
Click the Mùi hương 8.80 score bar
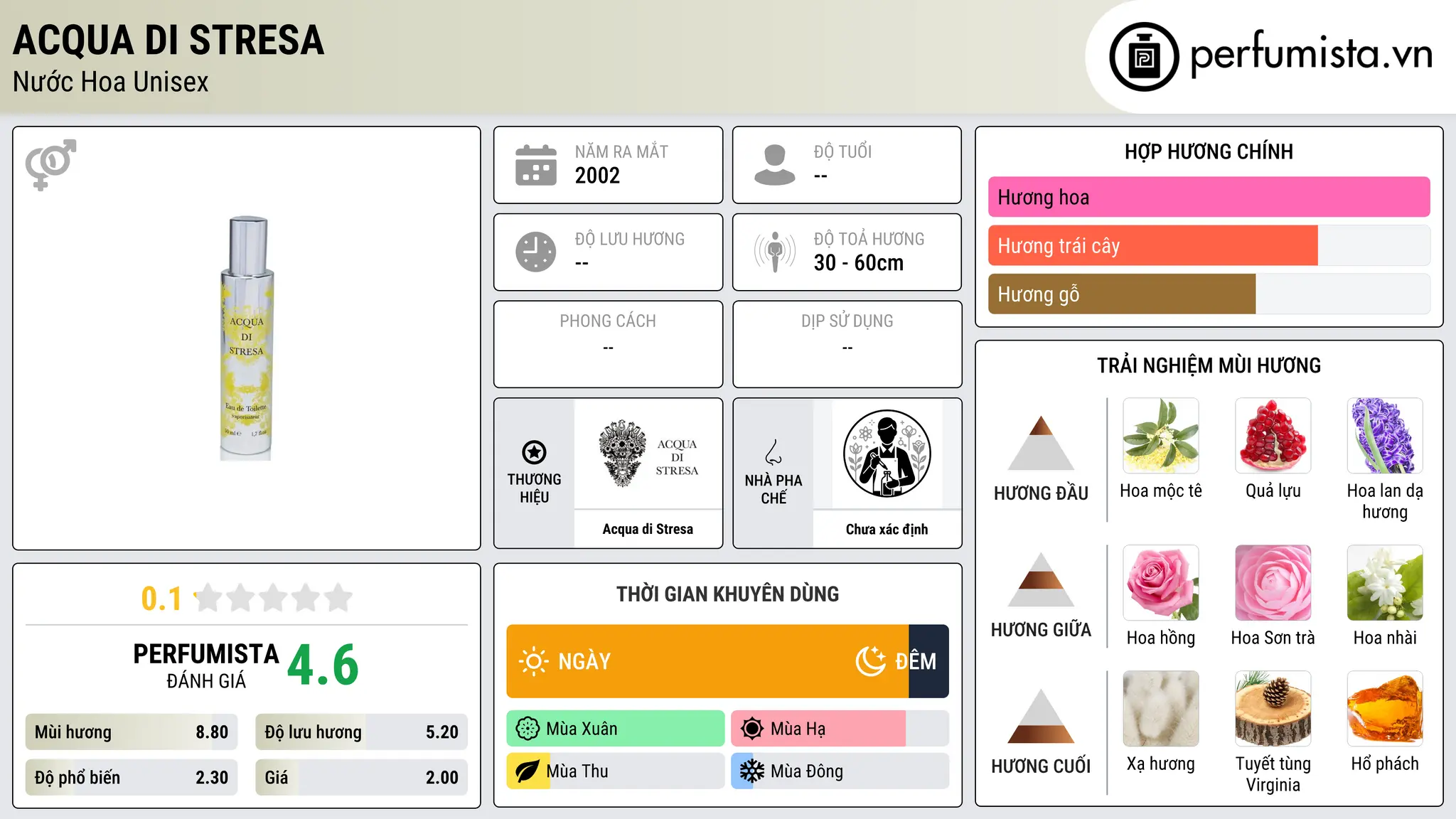pos(132,732)
